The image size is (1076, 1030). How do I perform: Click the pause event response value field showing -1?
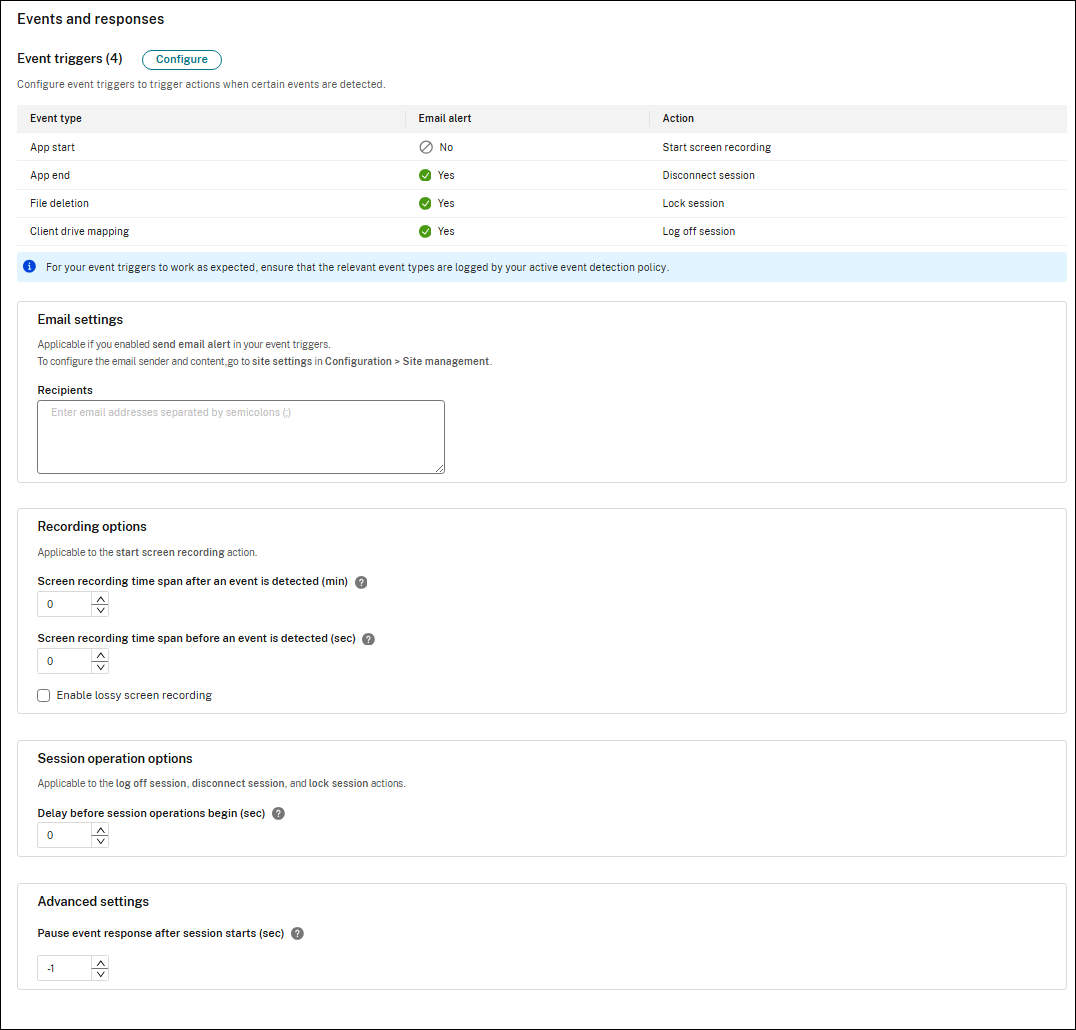click(x=65, y=969)
